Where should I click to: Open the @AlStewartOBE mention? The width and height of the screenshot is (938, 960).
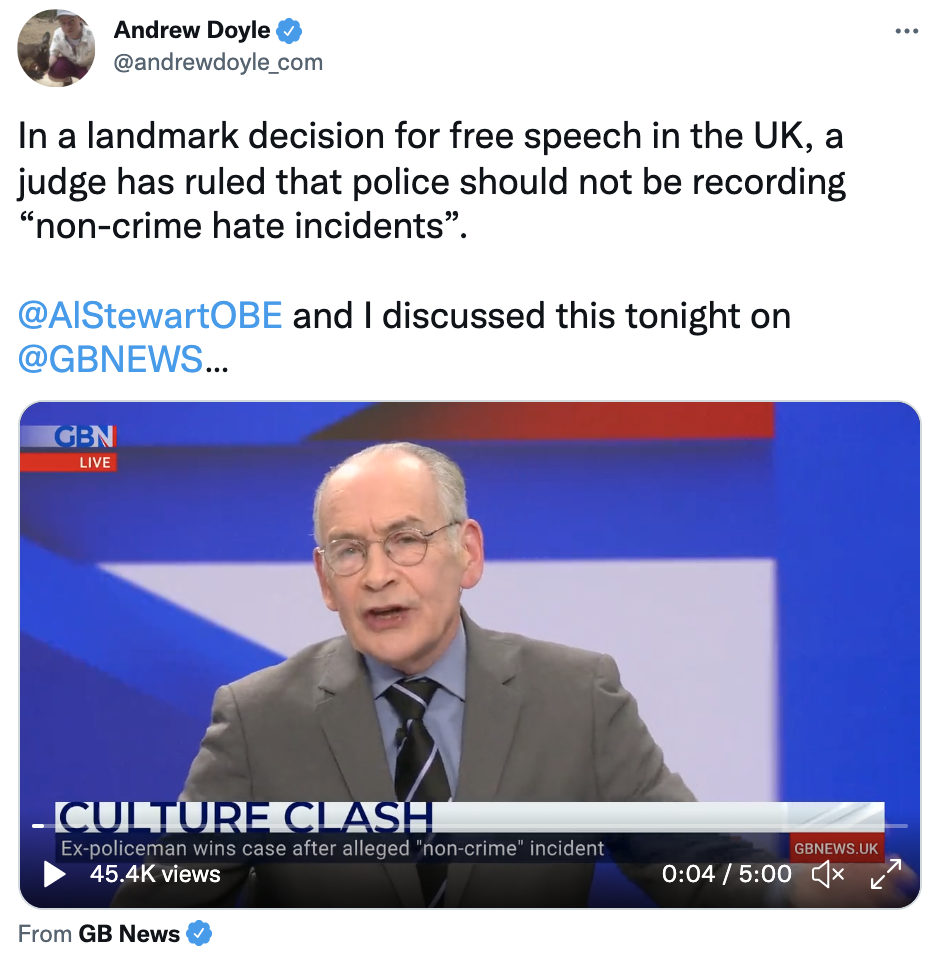[x=150, y=315]
